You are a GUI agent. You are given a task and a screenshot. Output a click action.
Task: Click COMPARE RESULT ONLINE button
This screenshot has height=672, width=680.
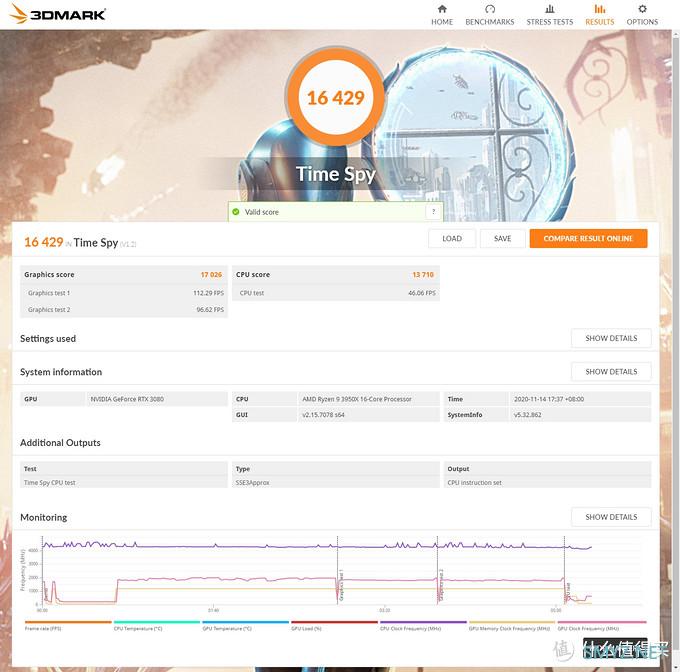pos(588,238)
